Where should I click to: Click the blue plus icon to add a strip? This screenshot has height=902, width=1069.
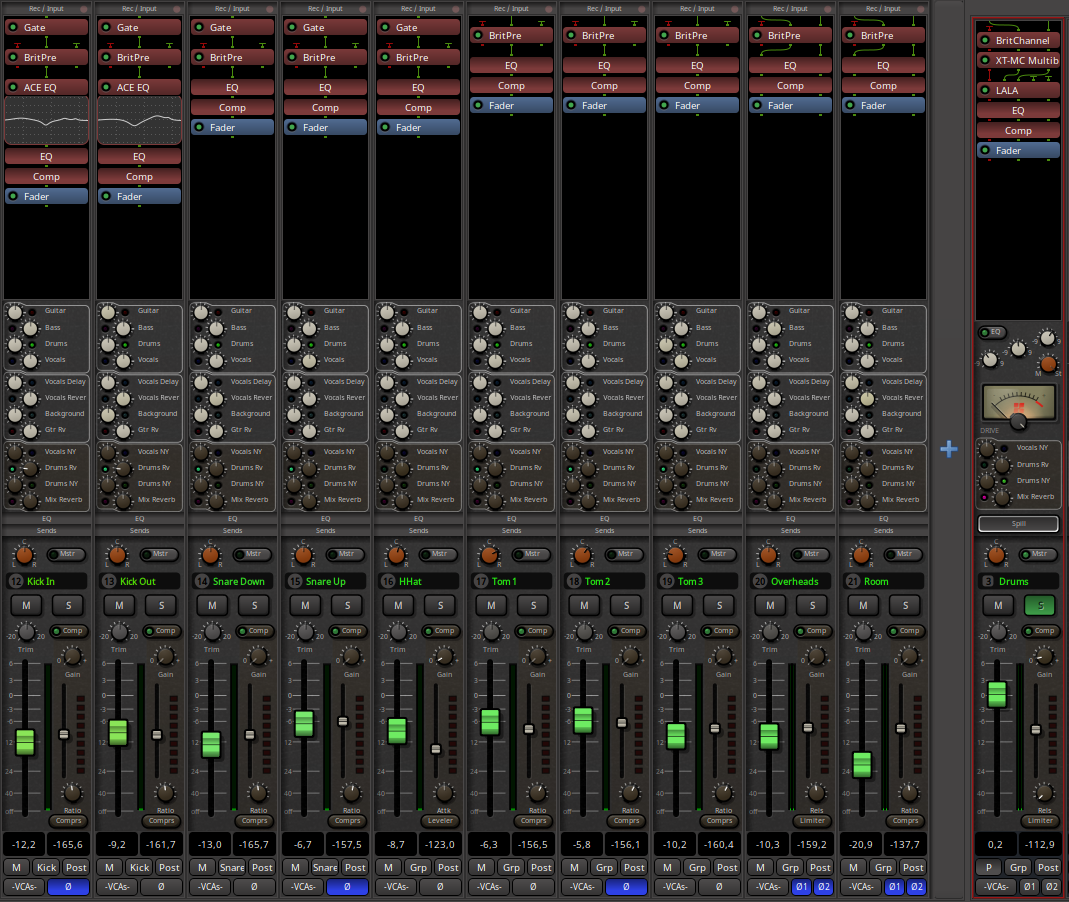pyautogui.click(x=948, y=450)
